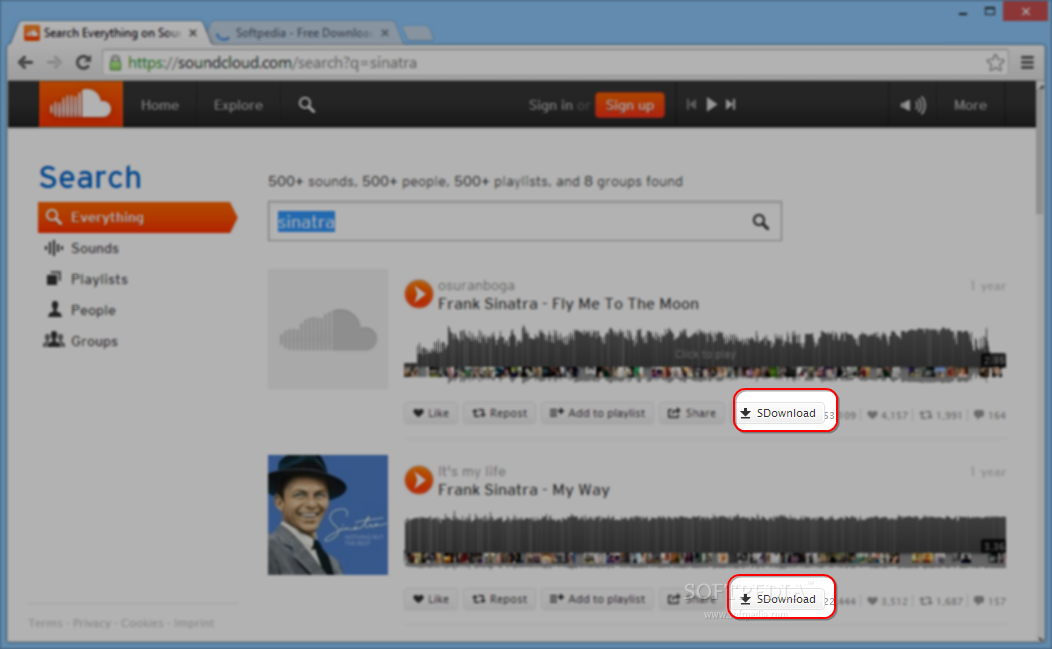
Task: Open uploader osuranboga profile
Action: 476,286
